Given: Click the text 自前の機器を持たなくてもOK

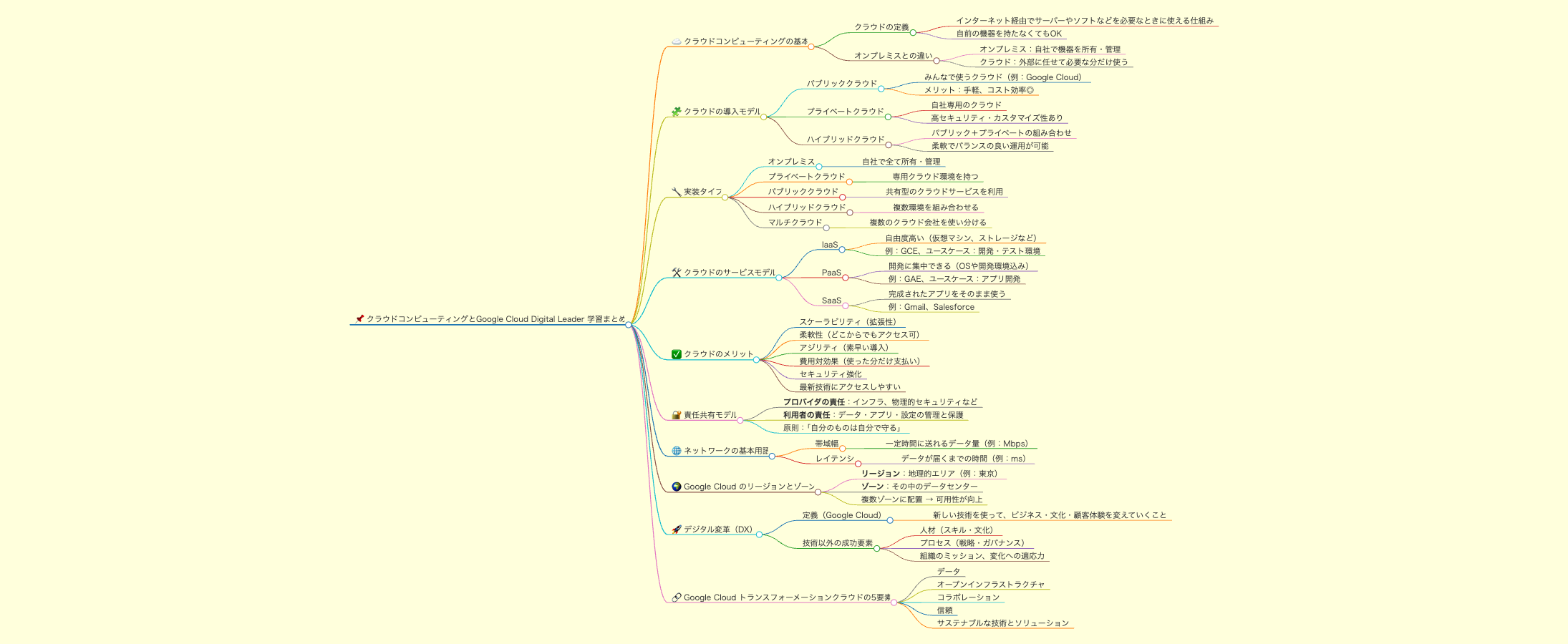Looking at the screenshot, I should coord(1009,34).
